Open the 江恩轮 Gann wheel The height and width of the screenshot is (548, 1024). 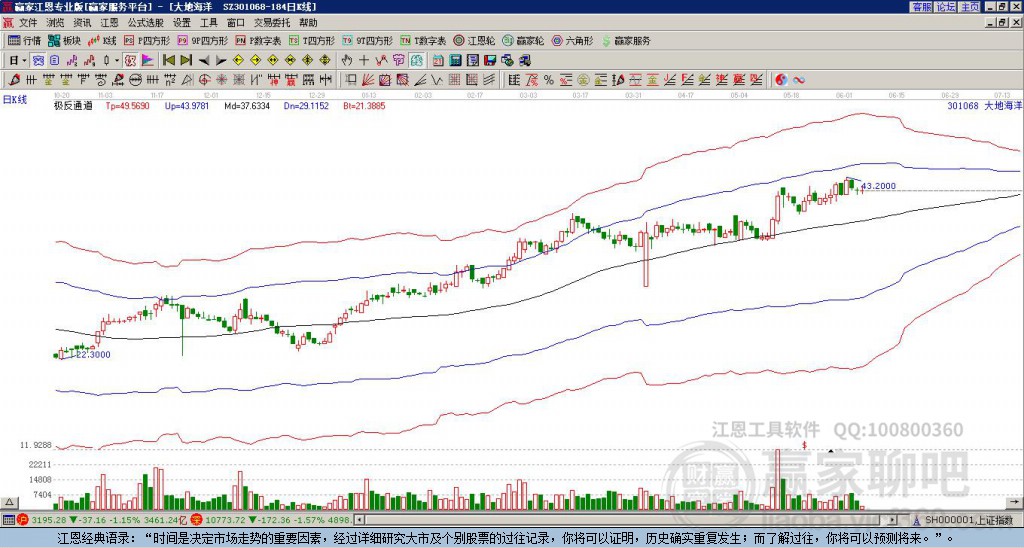[x=474, y=40]
